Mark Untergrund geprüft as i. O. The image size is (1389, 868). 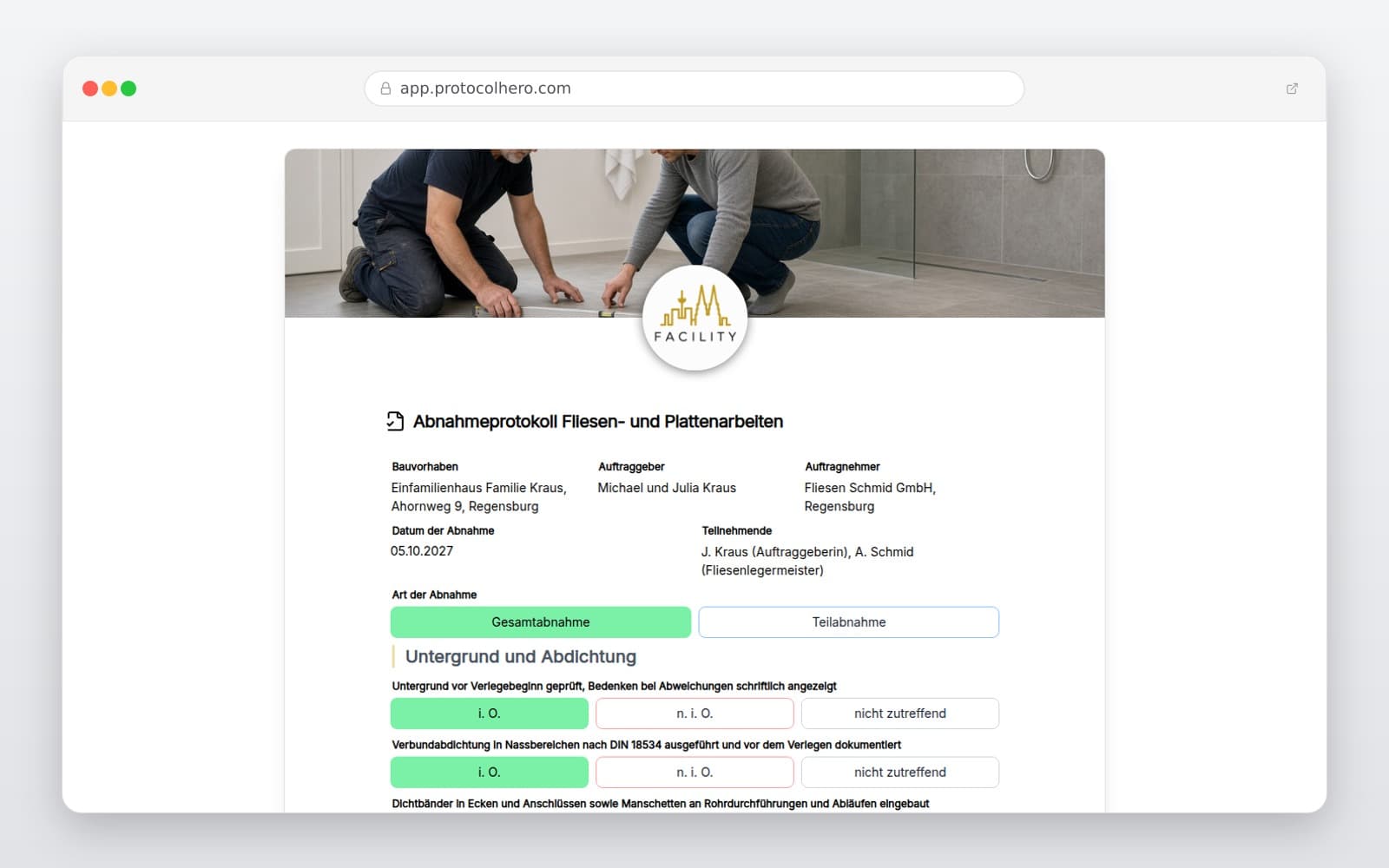pos(490,713)
